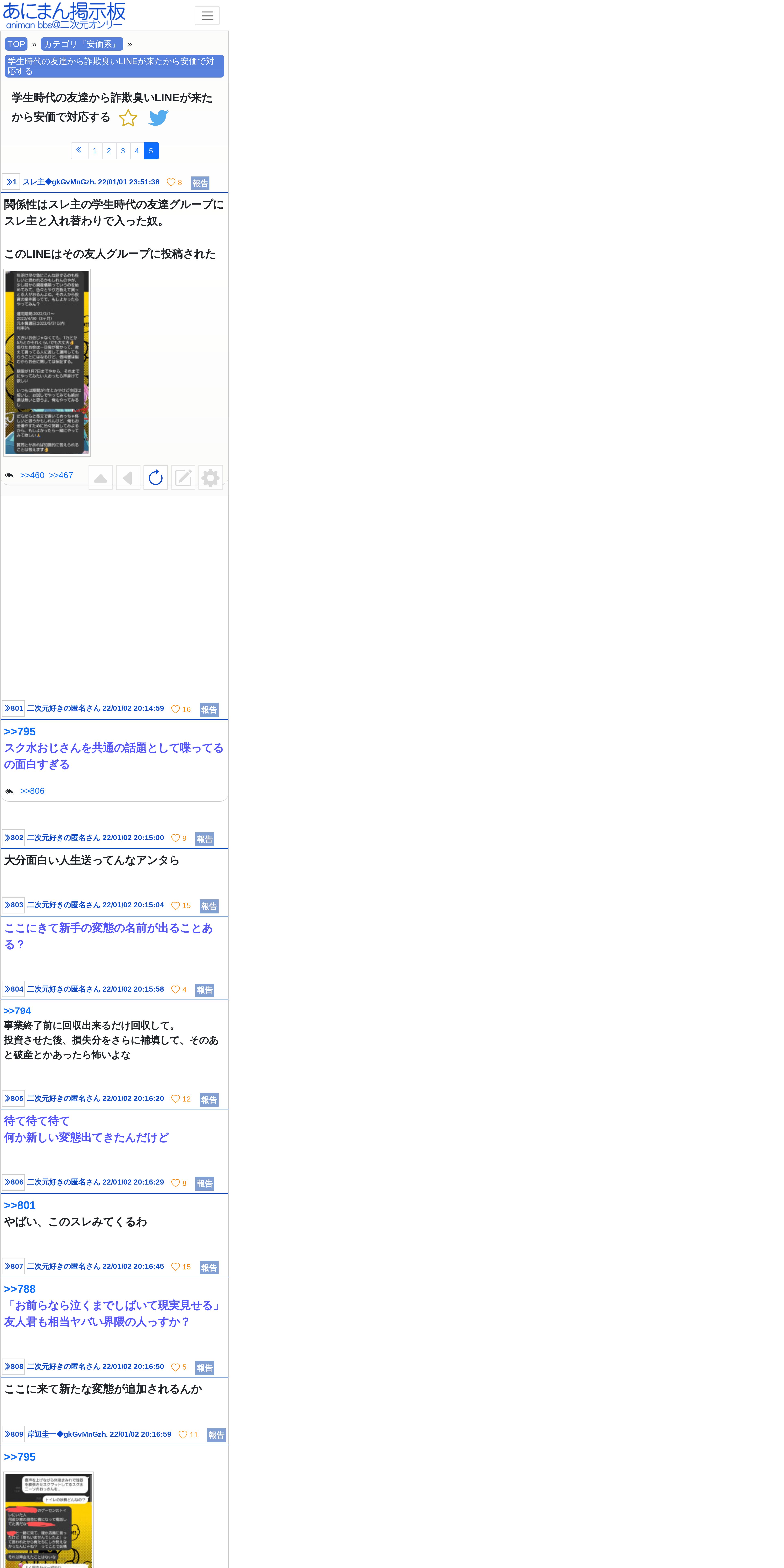The image size is (784, 1568).
Task: Report post 802
Action: click(205, 839)
